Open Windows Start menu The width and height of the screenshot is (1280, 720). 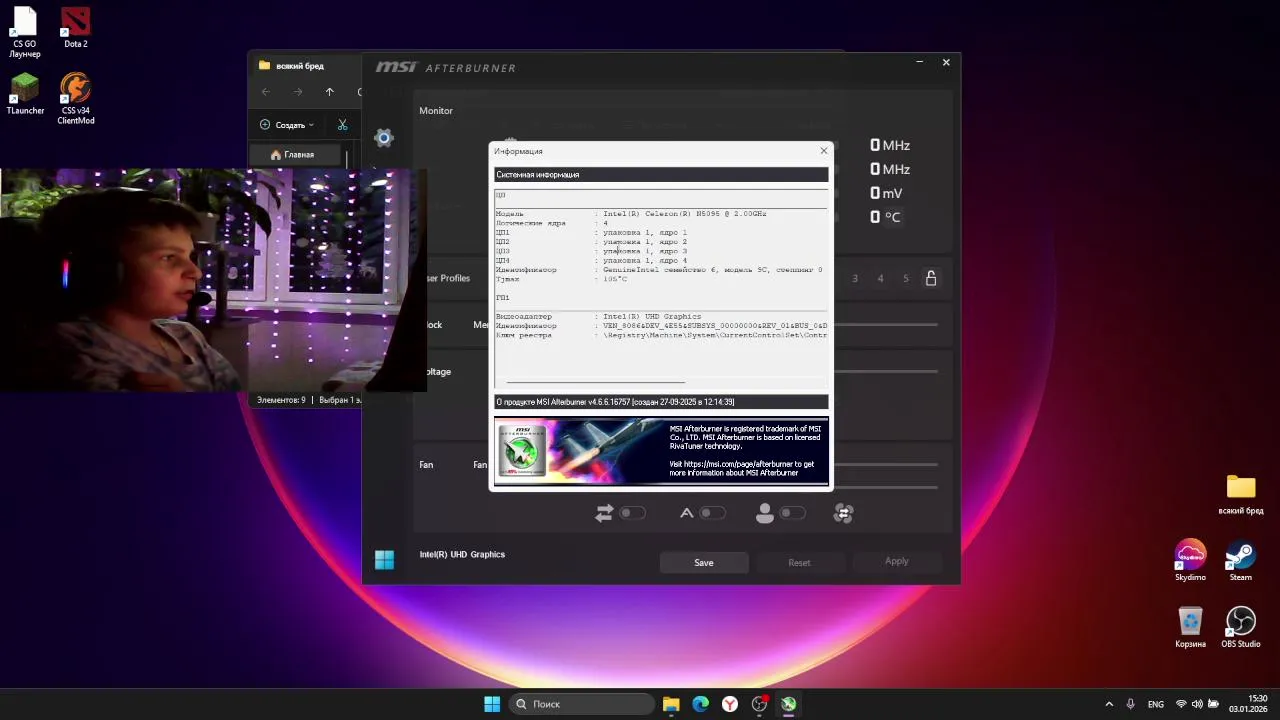[492, 704]
